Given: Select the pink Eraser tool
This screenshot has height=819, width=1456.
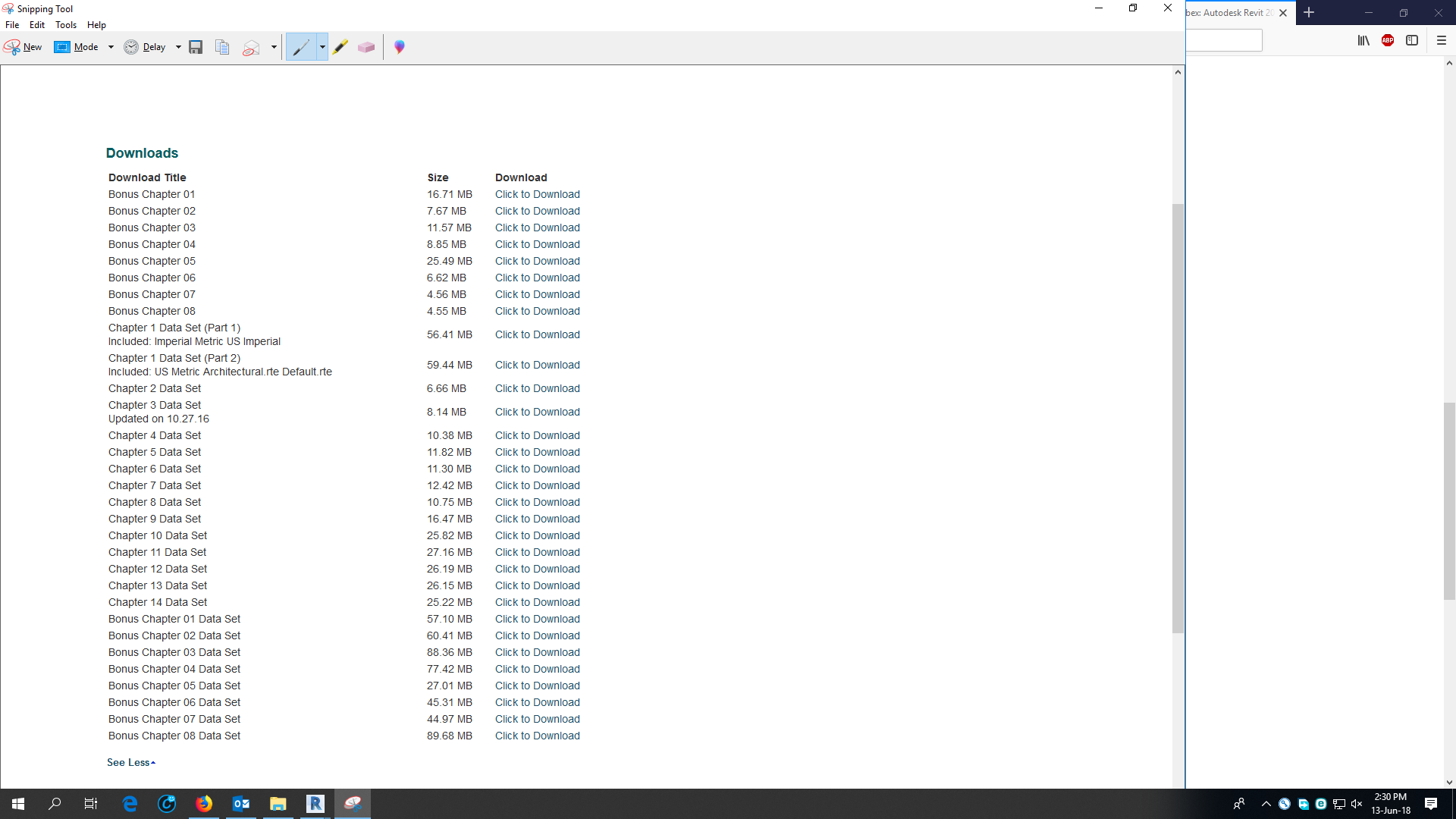Looking at the screenshot, I should pyautogui.click(x=366, y=47).
